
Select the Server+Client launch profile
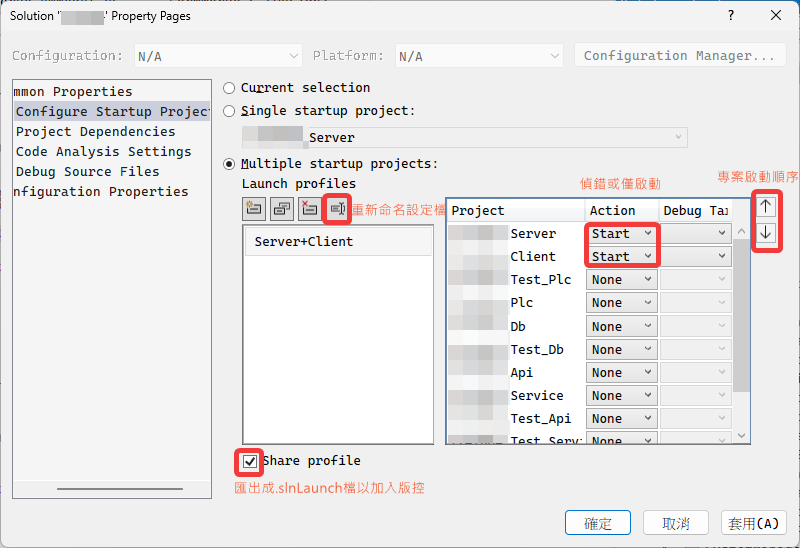tap(304, 241)
